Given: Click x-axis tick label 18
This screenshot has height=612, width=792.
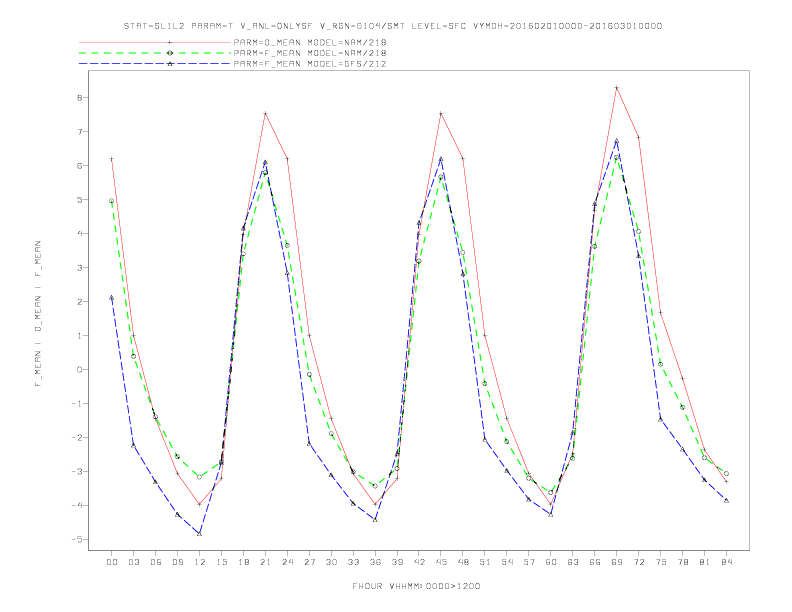Looking at the screenshot, I should click(243, 562).
